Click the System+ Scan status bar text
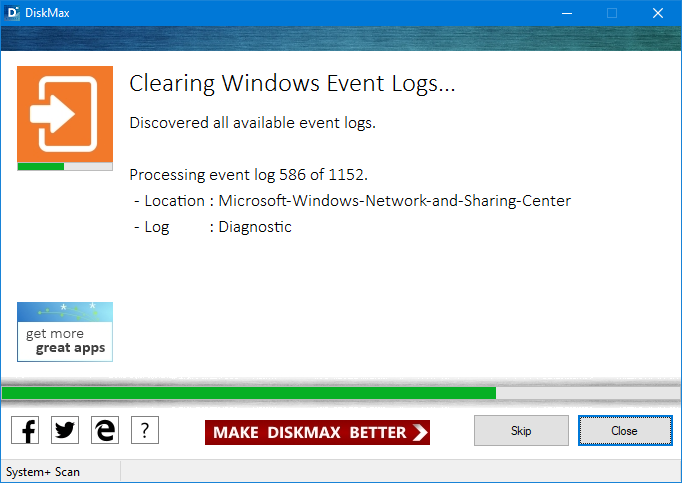 [43, 472]
